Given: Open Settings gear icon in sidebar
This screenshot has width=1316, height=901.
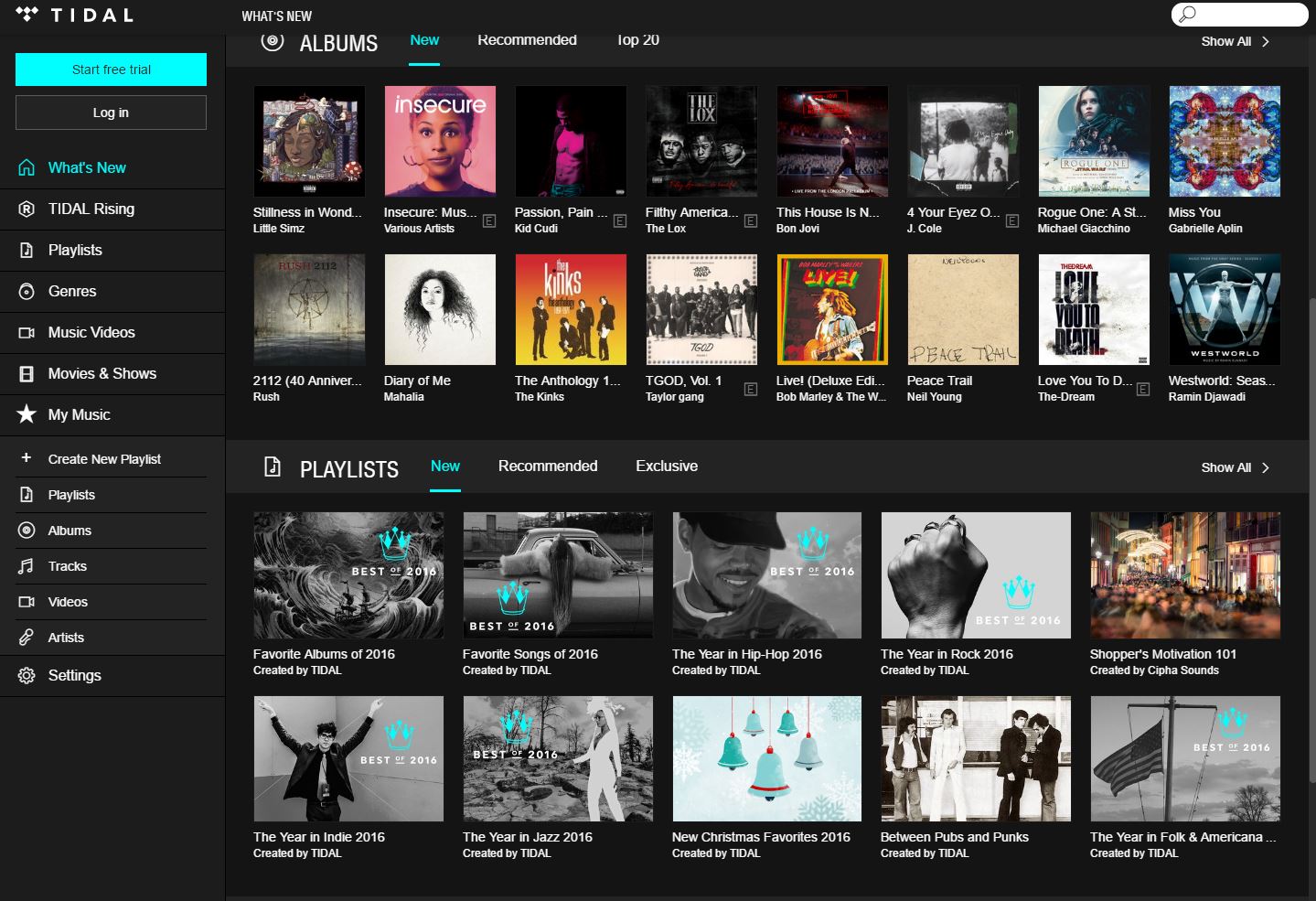Looking at the screenshot, I should click(x=27, y=676).
